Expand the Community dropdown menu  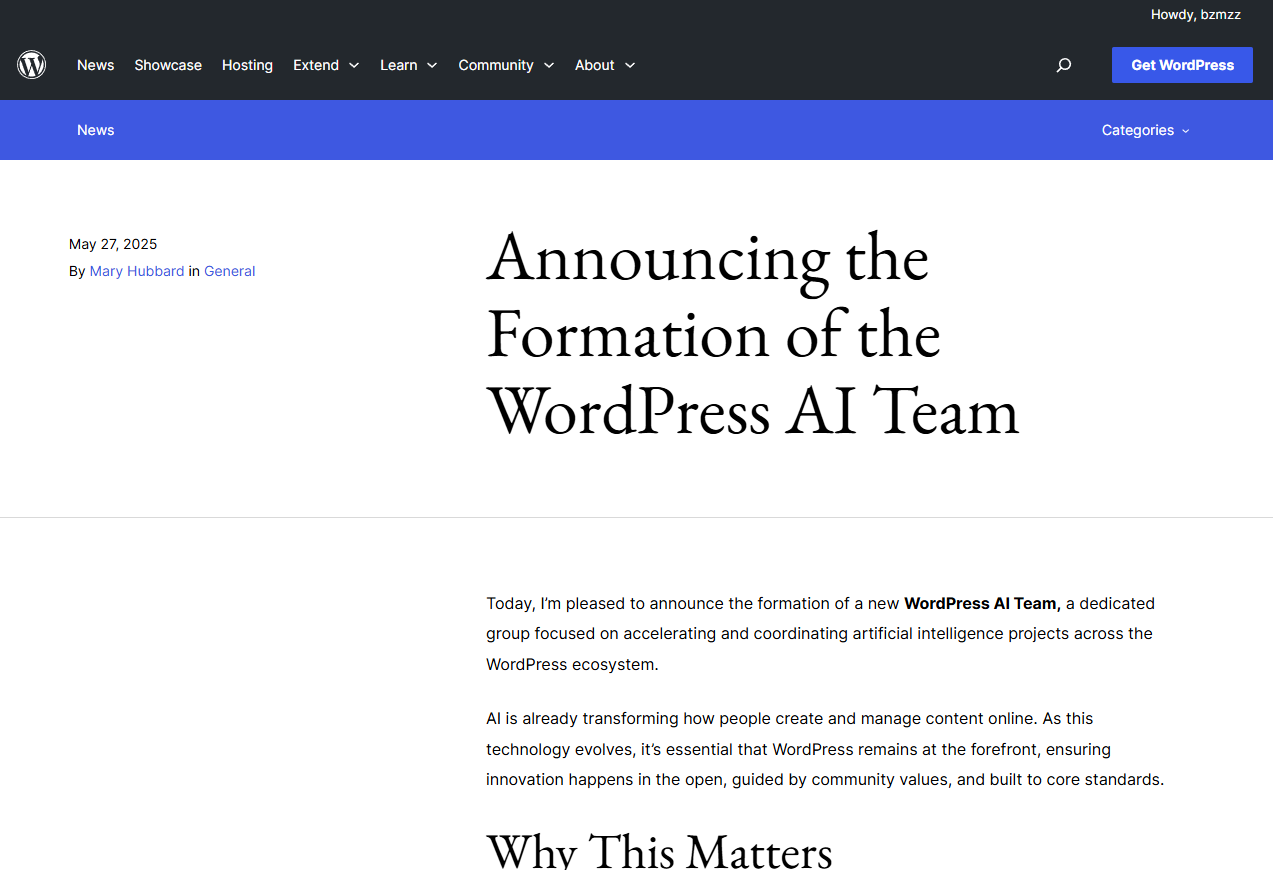pyautogui.click(x=506, y=65)
